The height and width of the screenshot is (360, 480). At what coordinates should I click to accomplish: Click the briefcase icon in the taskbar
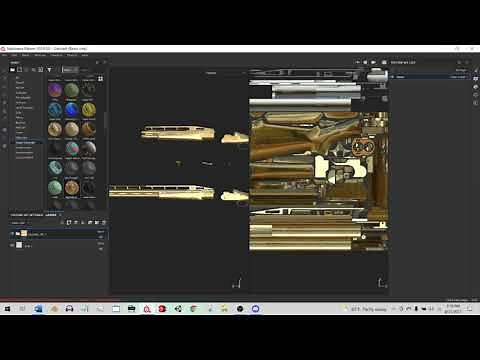click(131, 309)
